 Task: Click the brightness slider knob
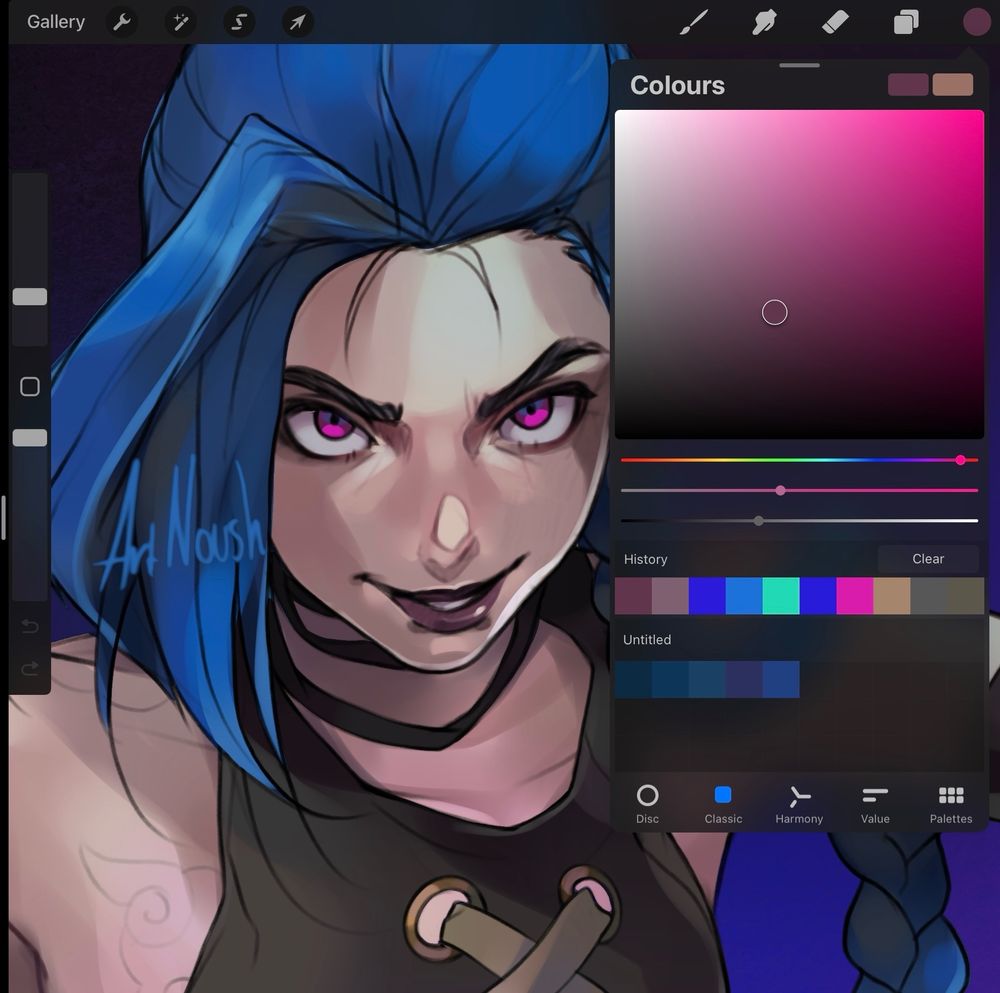tap(758, 521)
